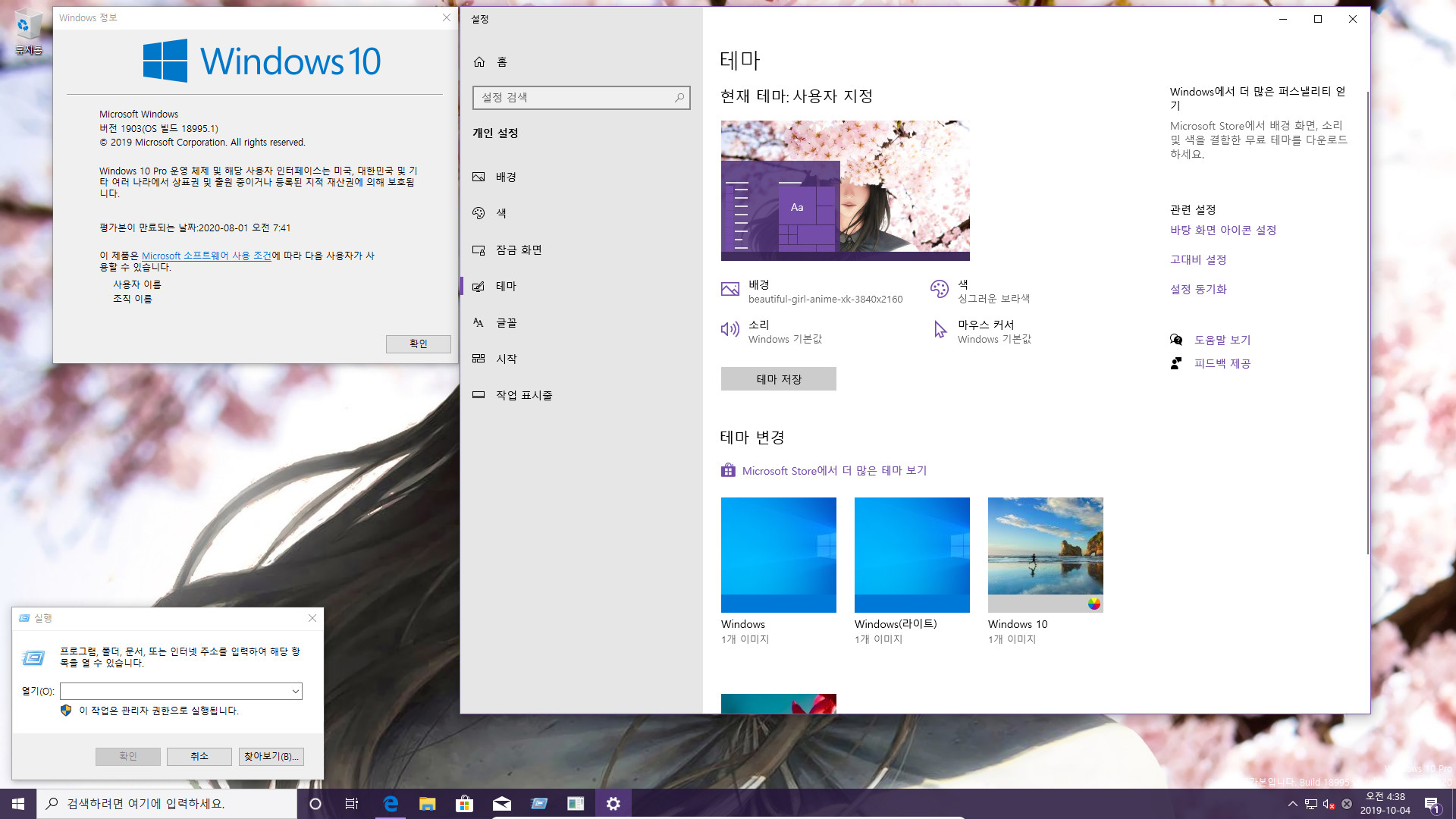Open the 색 (Colors) sidebar item

[581, 213]
